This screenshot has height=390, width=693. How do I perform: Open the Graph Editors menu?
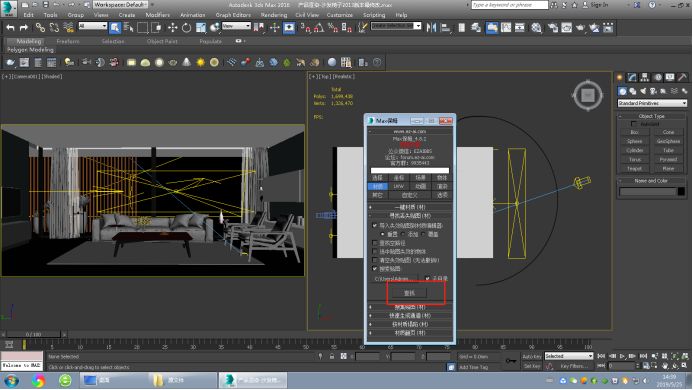(x=233, y=15)
